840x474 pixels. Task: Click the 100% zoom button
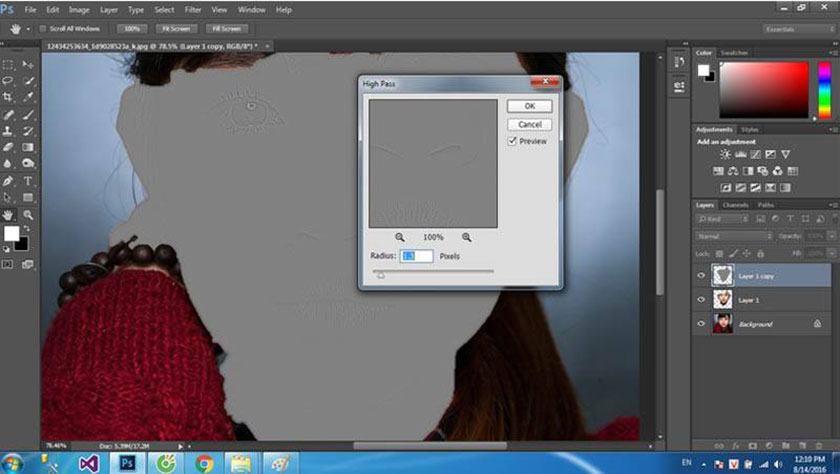(x=132, y=29)
